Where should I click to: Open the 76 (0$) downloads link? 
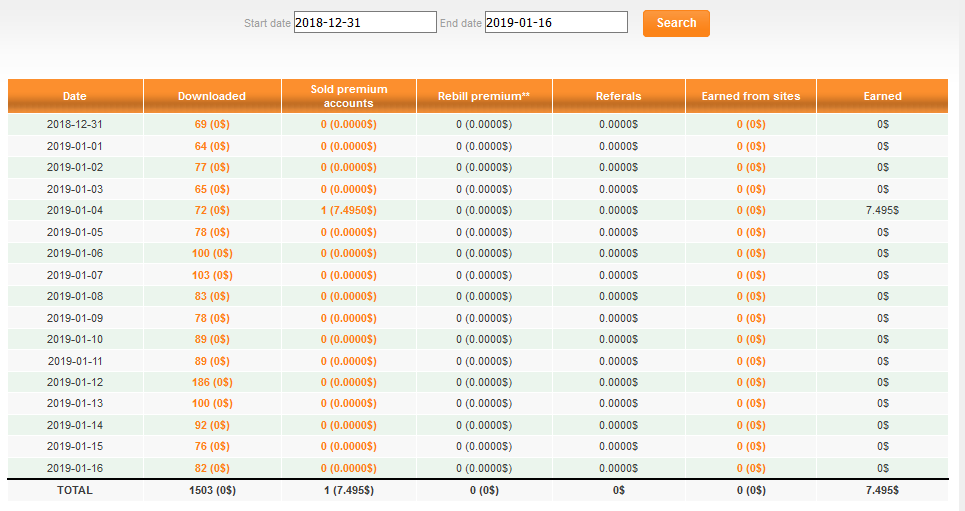click(212, 446)
